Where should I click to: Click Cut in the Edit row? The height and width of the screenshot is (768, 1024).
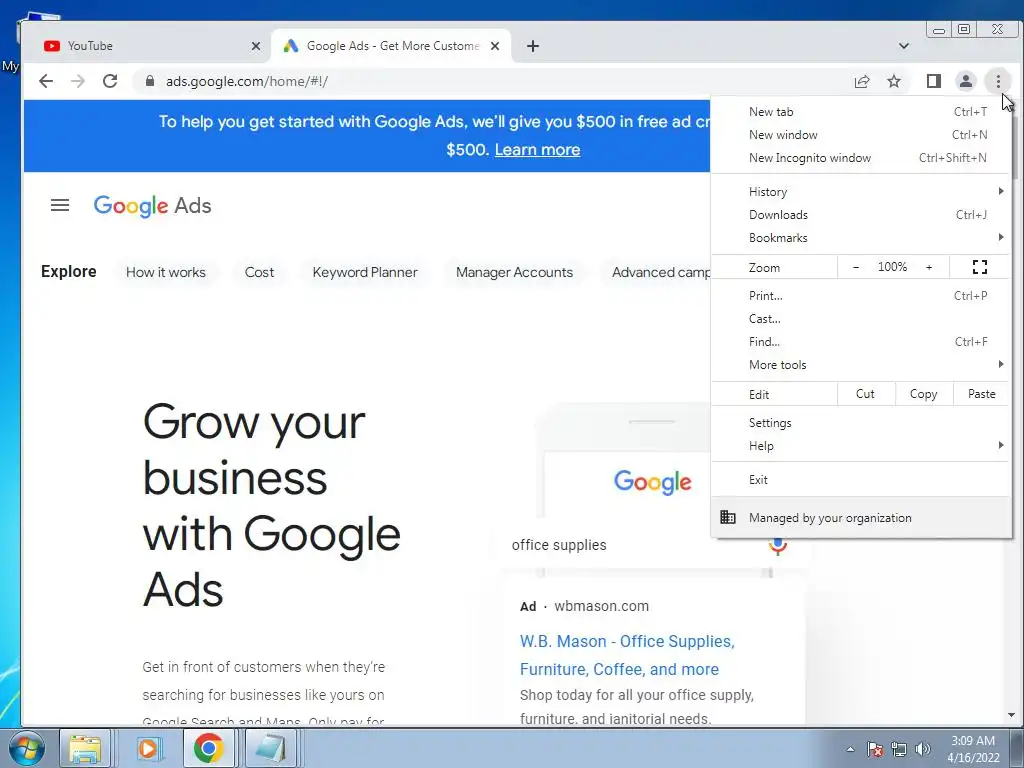865,394
